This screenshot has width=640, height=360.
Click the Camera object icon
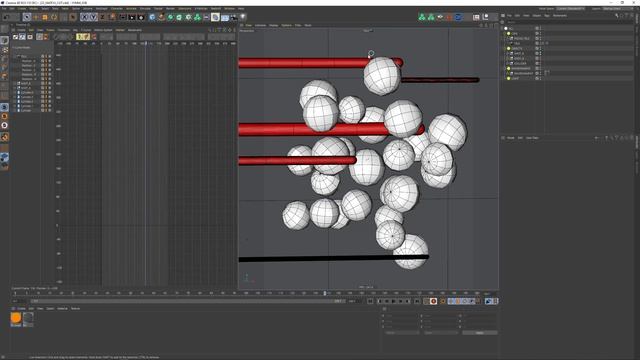point(233,17)
